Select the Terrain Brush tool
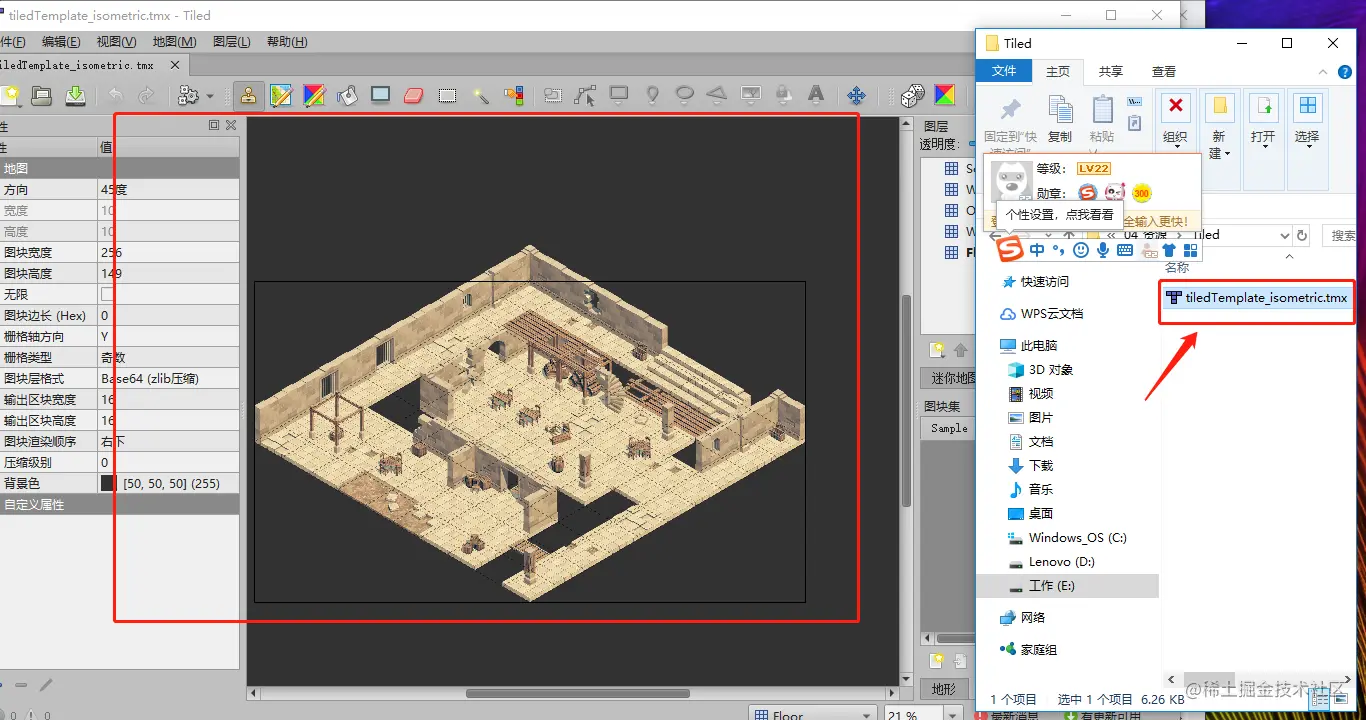This screenshot has width=1366, height=720. click(281, 96)
